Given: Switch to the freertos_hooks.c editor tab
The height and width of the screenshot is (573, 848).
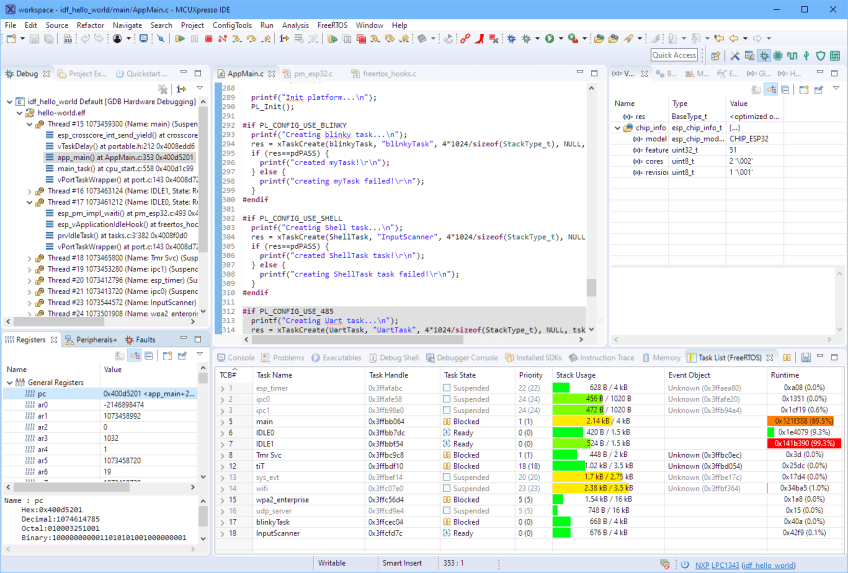Looking at the screenshot, I should [x=383, y=74].
